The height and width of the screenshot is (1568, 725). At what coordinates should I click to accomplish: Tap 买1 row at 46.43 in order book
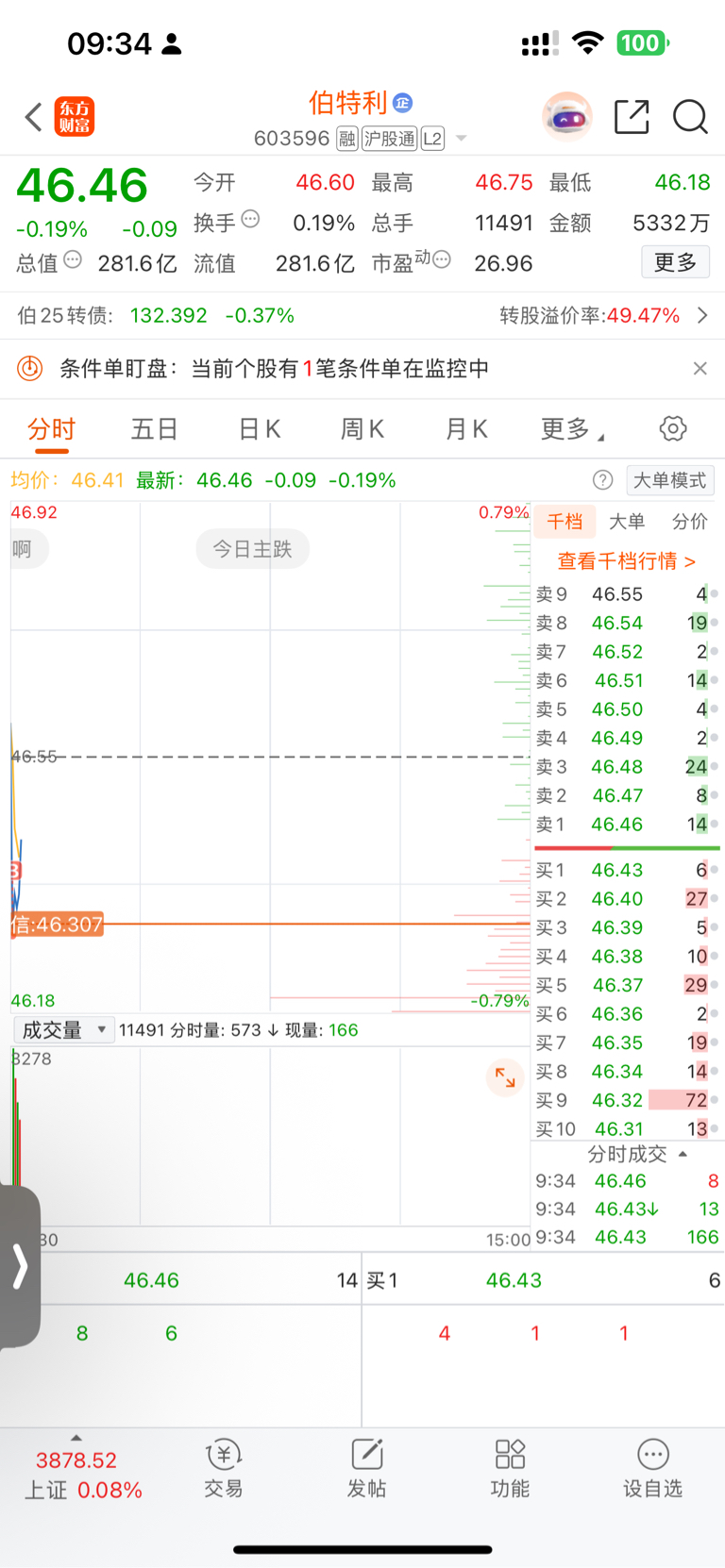[x=627, y=870]
